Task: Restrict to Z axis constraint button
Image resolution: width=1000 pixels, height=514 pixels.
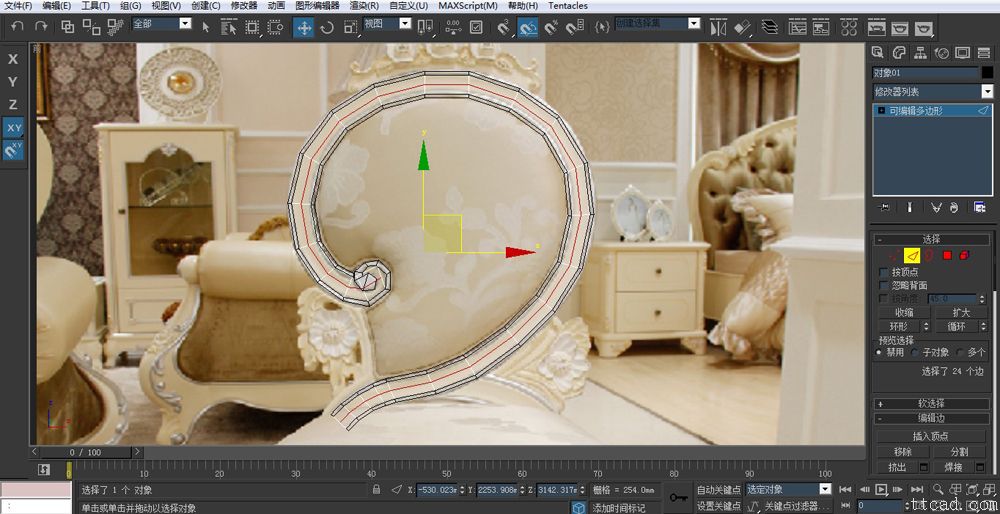Action: (x=13, y=105)
